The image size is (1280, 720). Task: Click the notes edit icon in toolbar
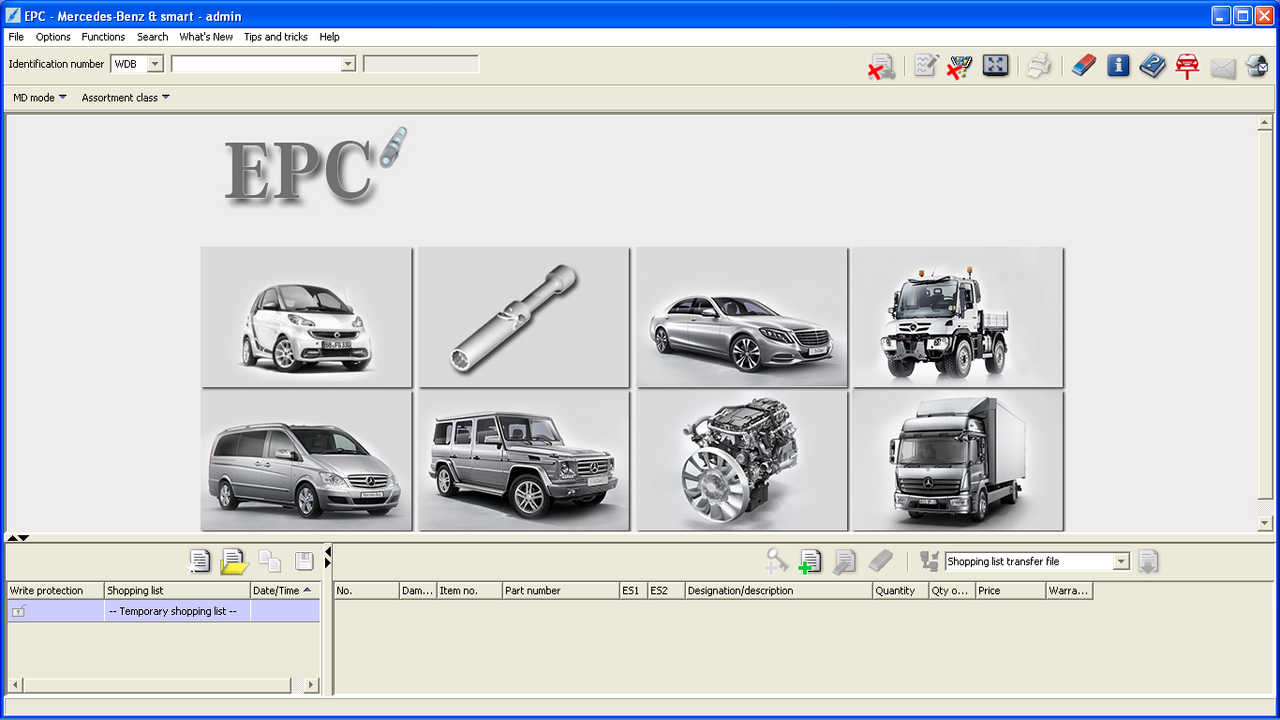click(926, 66)
